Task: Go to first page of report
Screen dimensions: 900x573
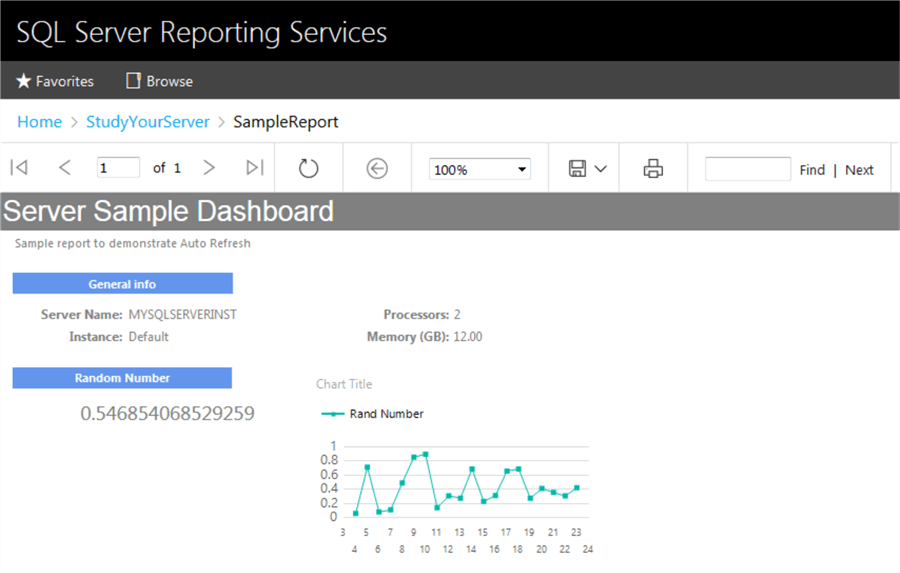Action: (19, 168)
